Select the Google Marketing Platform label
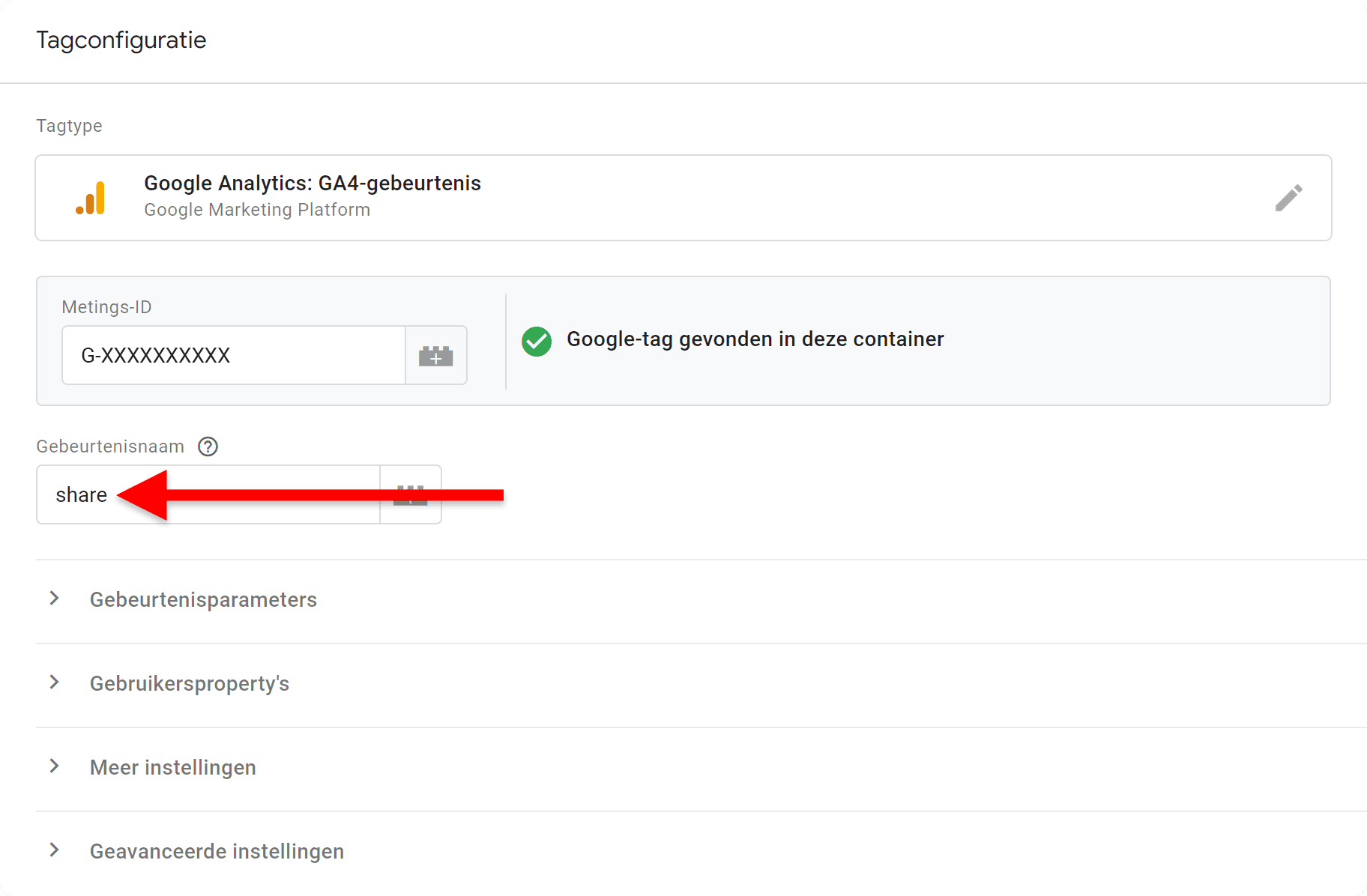Viewport: 1367px width, 896px height. click(x=256, y=210)
